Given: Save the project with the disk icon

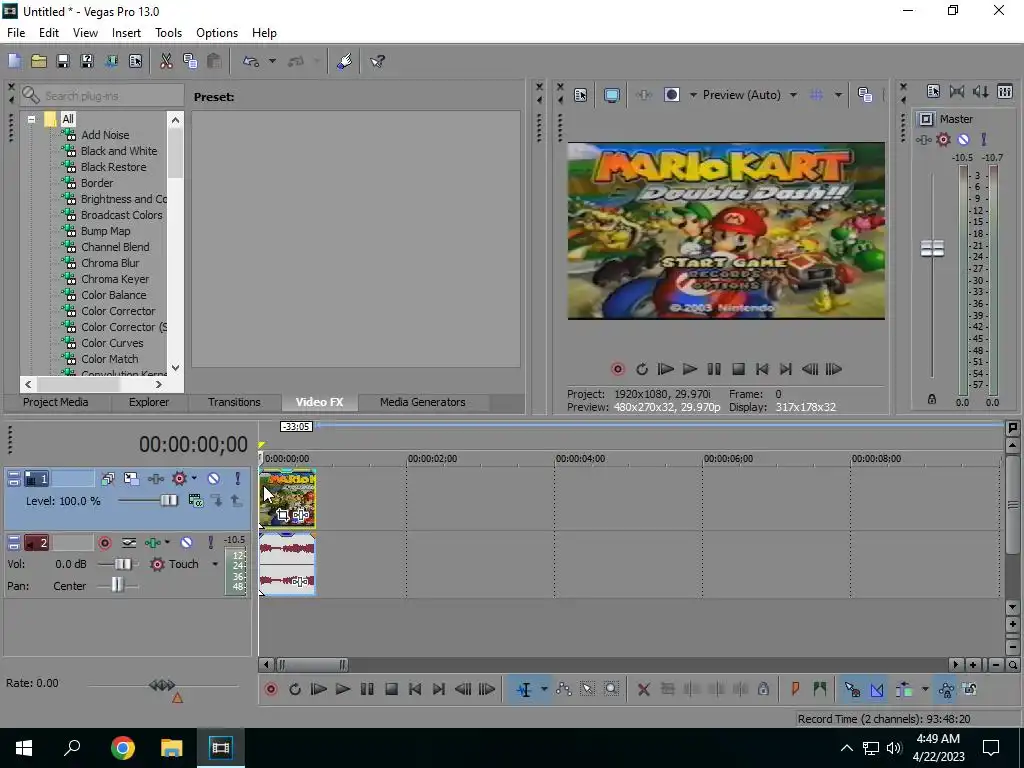Looking at the screenshot, I should 63,61.
